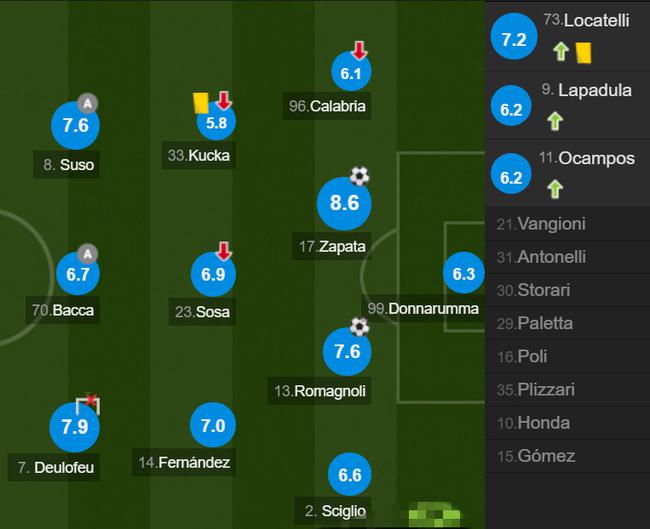
Task: Click Romagnoli's goal soccer ball icon
Action: point(359,327)
